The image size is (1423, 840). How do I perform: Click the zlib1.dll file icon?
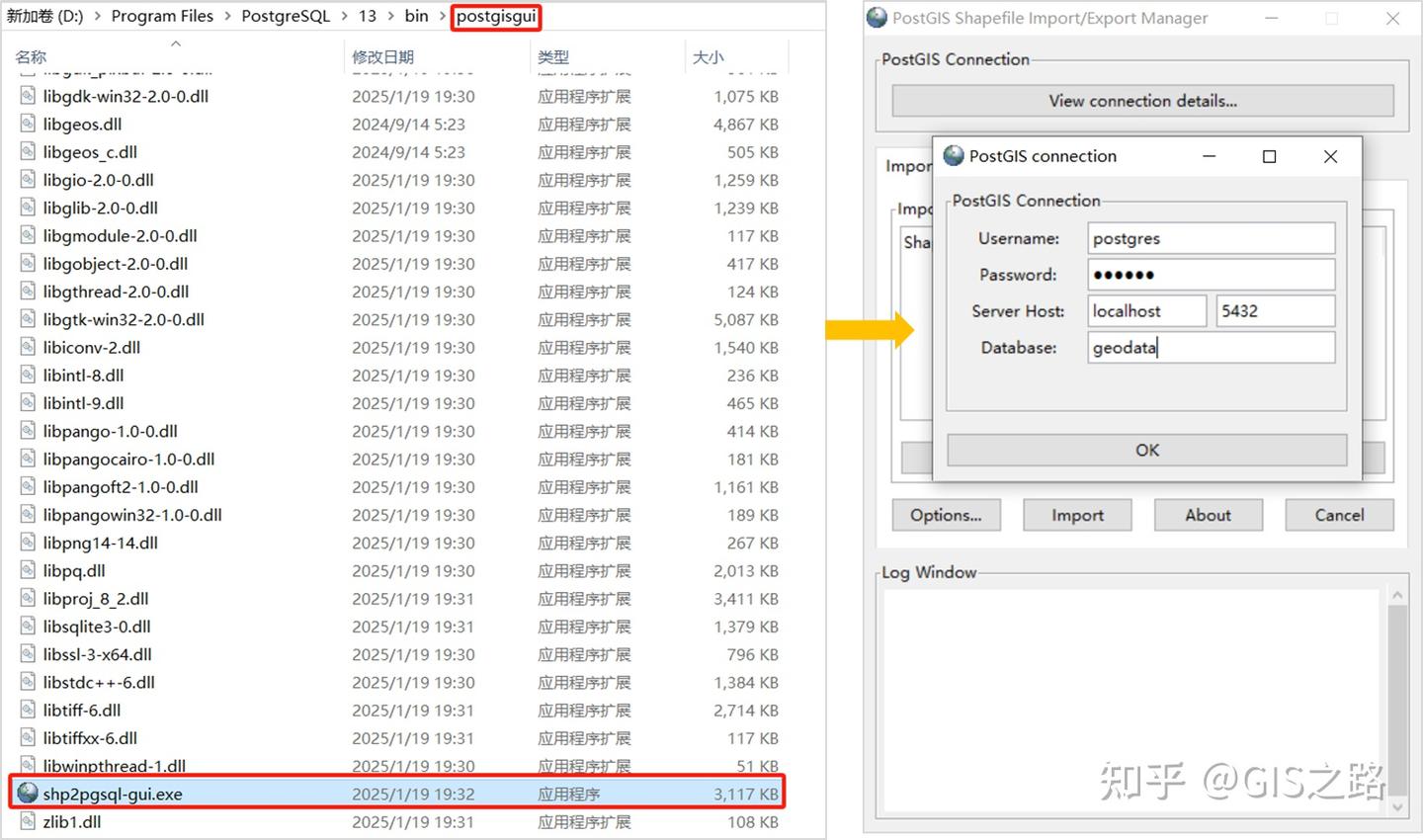tap(28, 821)
